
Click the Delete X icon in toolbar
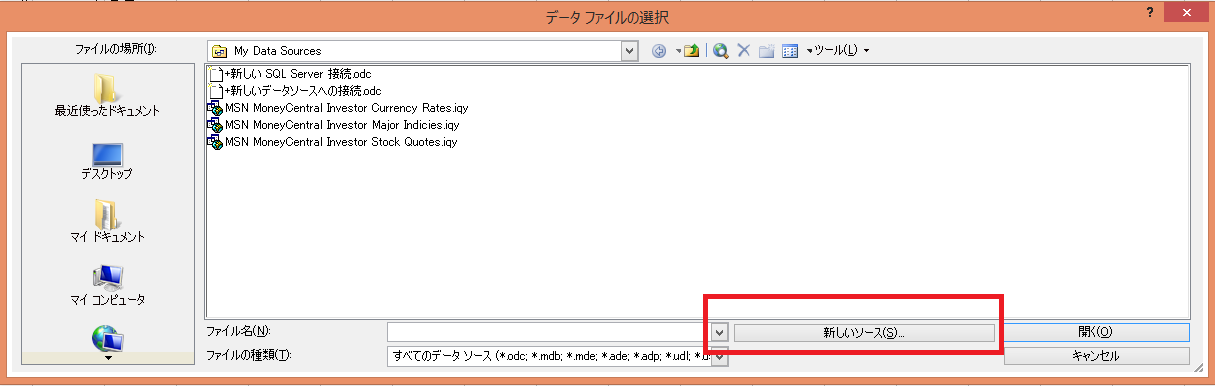pos(744,50)
